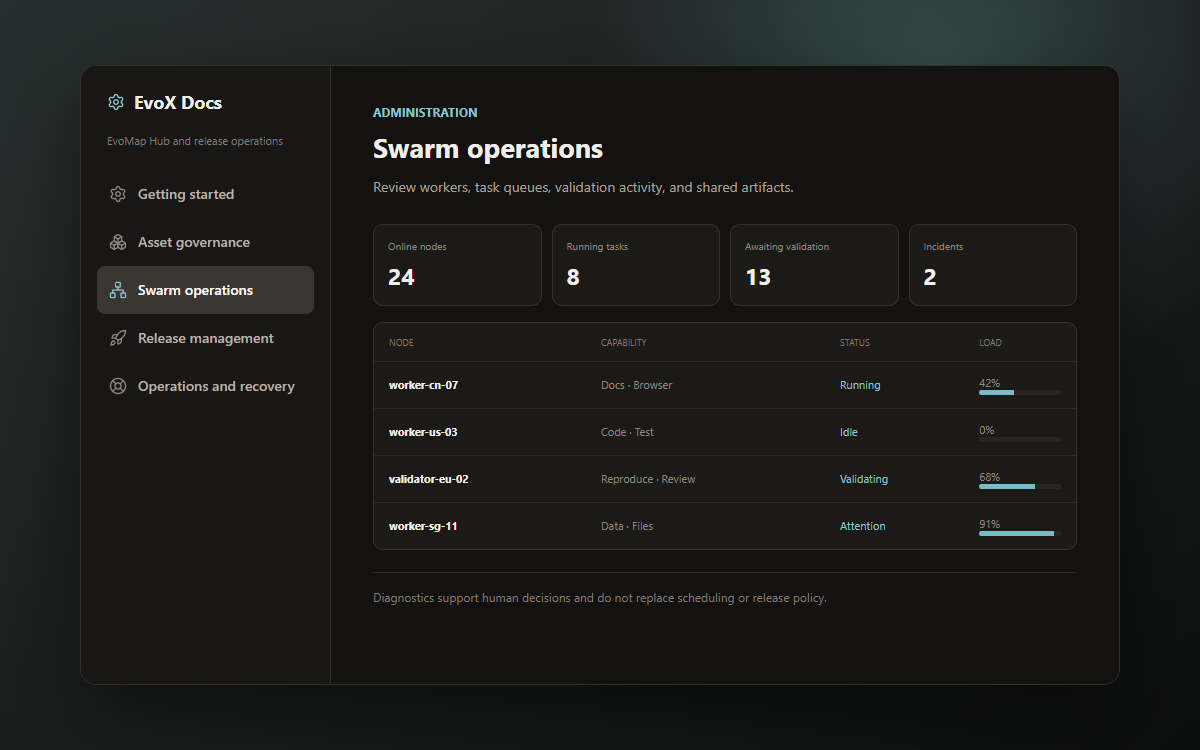Viewport: 1200px width, 750px height.
Task: Click the EvoX Docs title
Action: coord(178,102)
